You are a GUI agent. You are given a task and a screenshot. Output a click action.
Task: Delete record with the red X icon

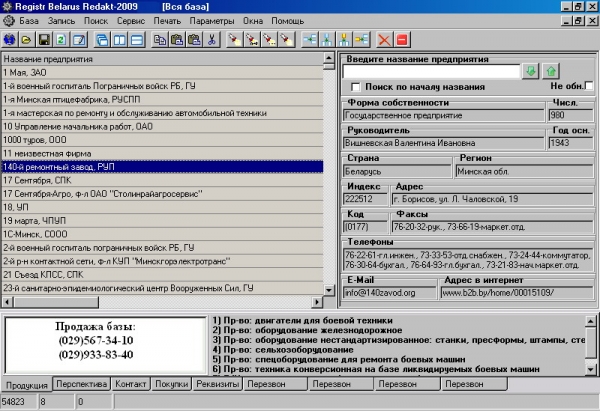point(385,40)
